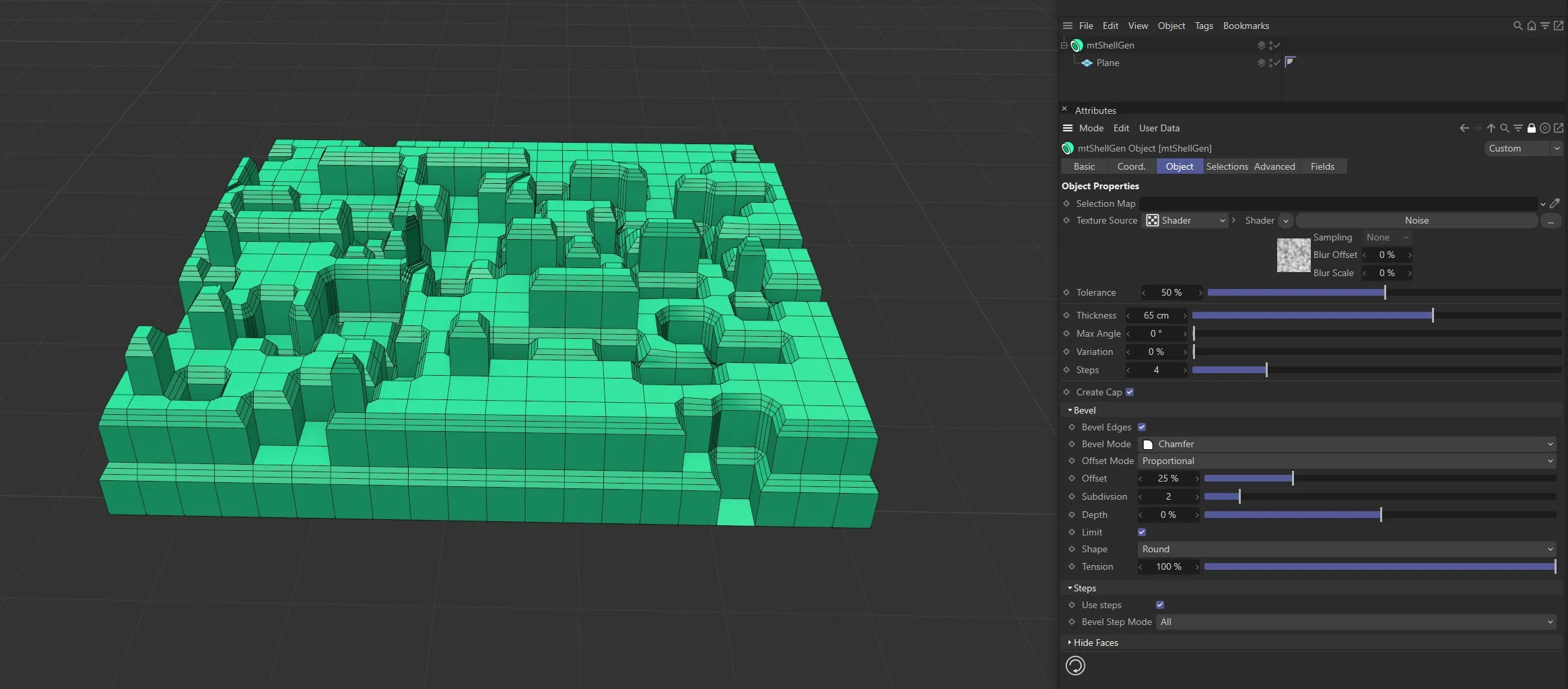Expand the Hide Faces section

[x=1093, y=643]
